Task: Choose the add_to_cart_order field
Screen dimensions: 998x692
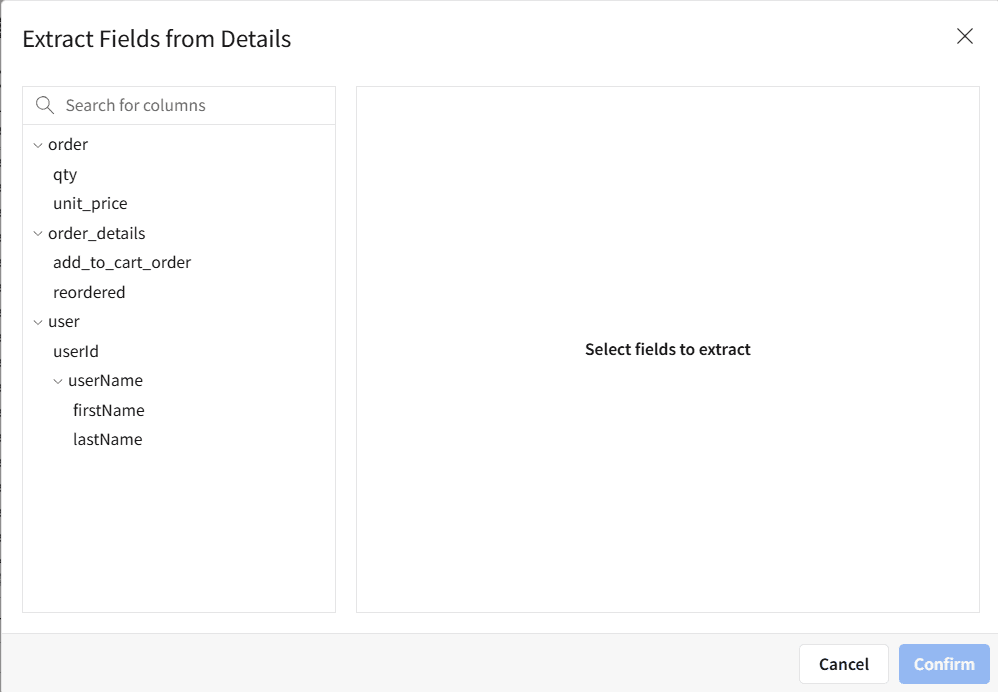Action: point(122,262)
